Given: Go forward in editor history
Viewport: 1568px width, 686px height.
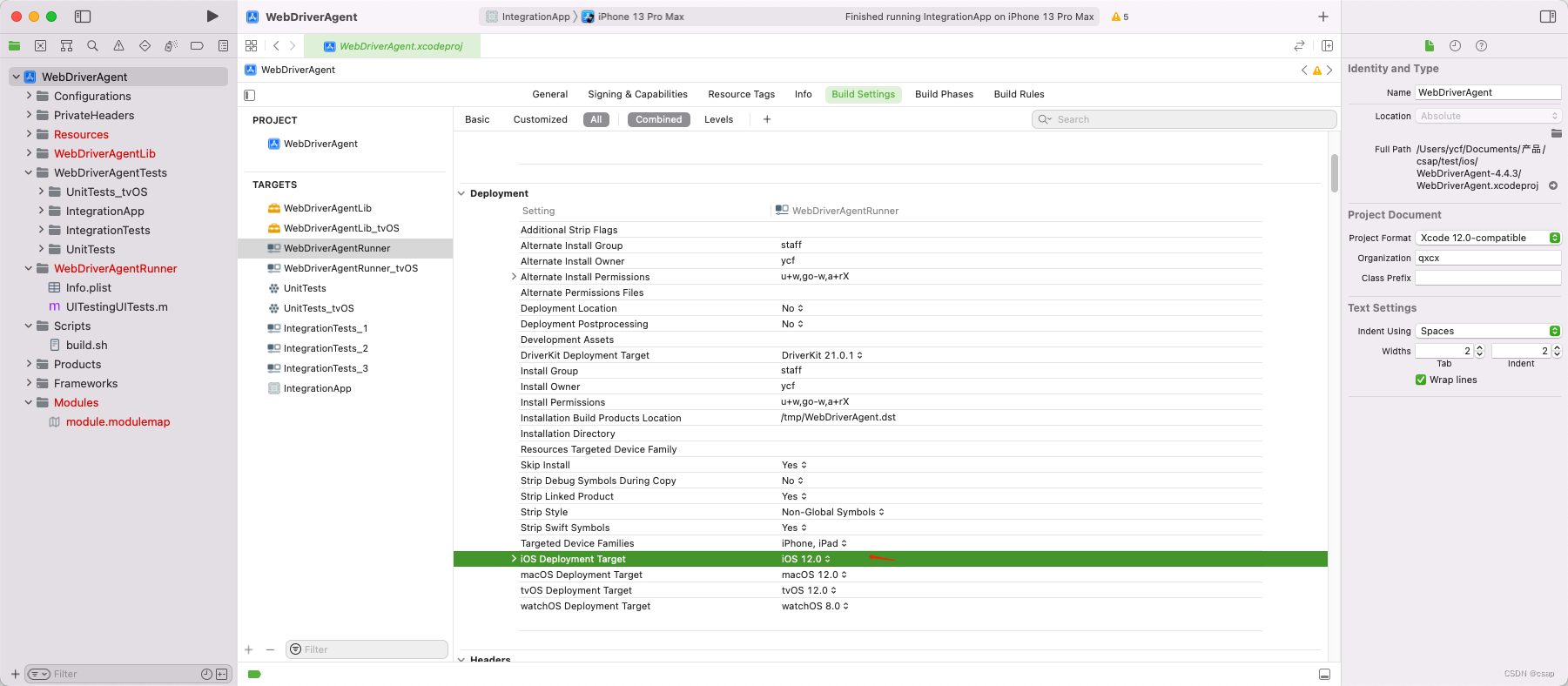Looking at the screenshot, I should coord(293,46).
